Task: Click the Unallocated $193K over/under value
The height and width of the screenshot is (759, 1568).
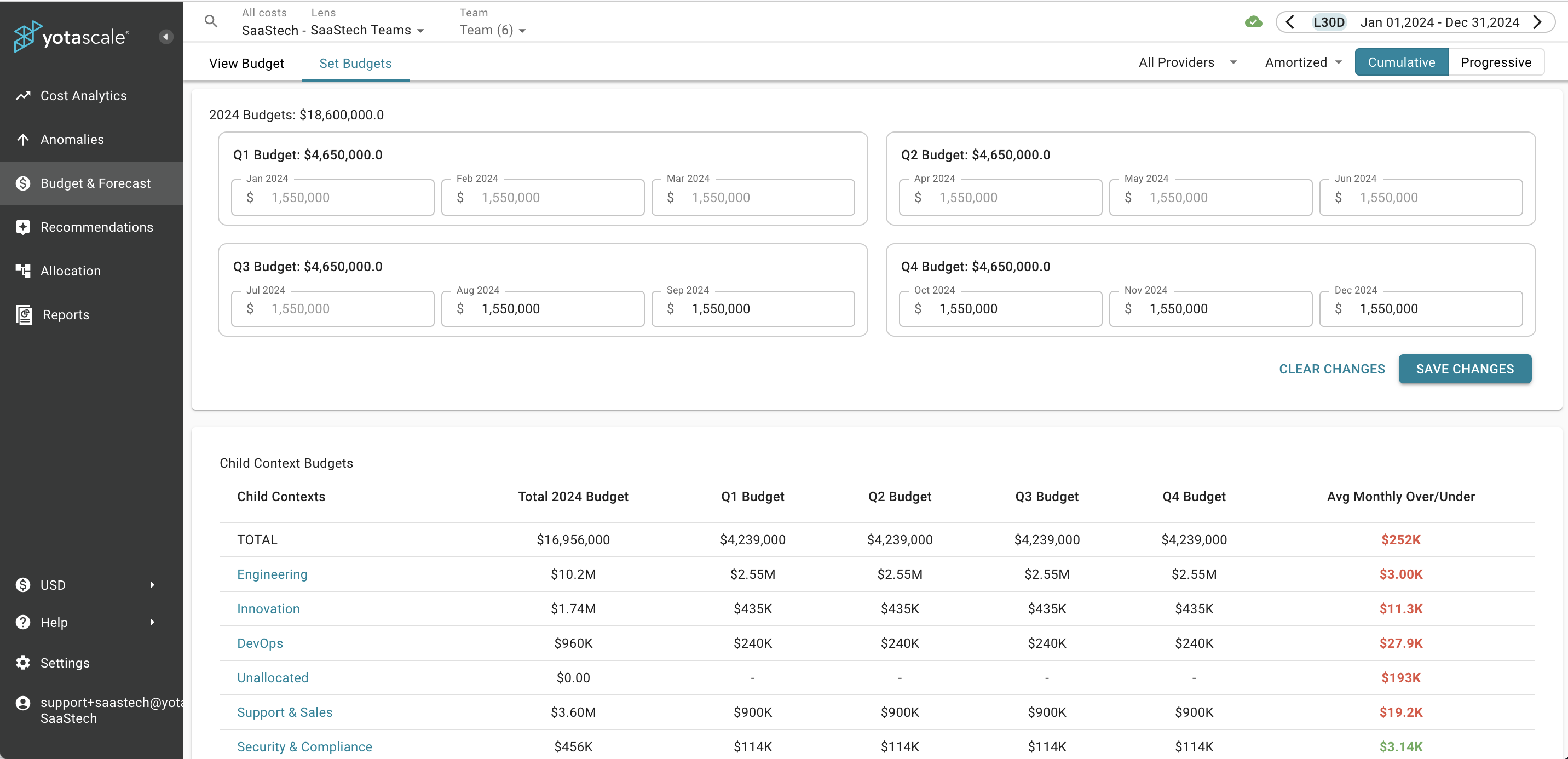Action: click(x=1400, y=677)
